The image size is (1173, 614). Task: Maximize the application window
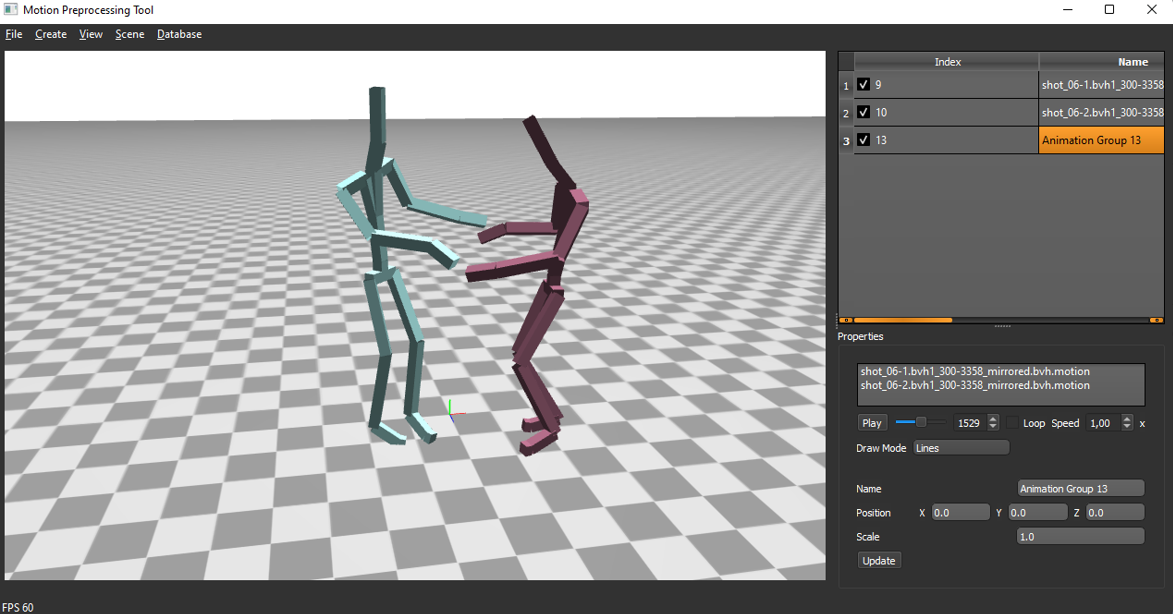pos(1109,10)
